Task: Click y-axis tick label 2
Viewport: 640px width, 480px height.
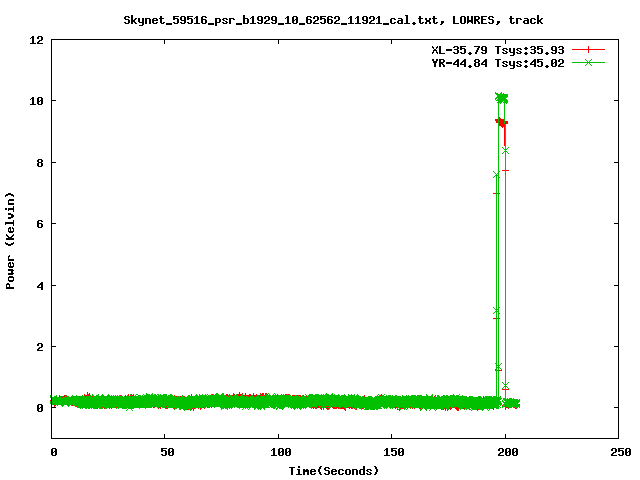Action: click(x=40, y=347)
